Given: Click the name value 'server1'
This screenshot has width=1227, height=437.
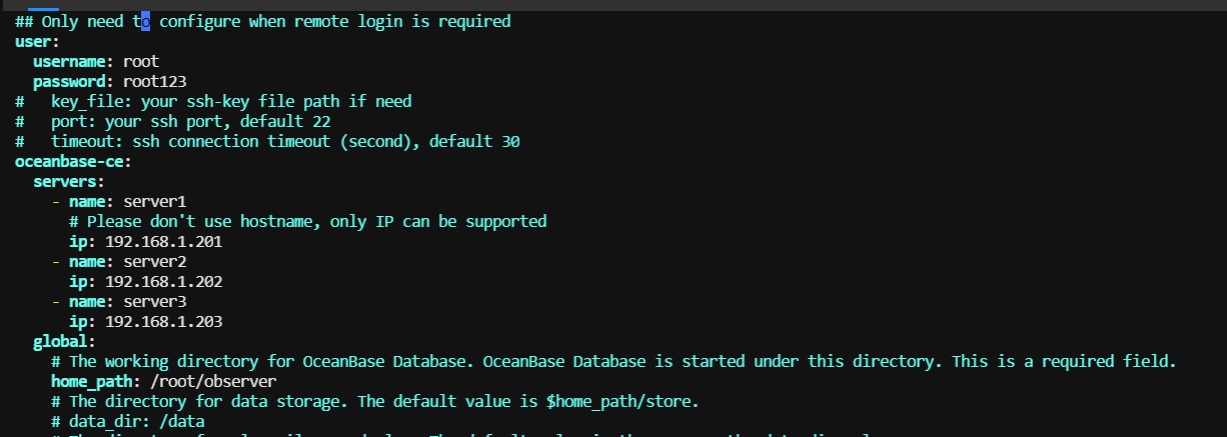Looking at the screenshot, I should pyautogui.click(x=155, y=201).
